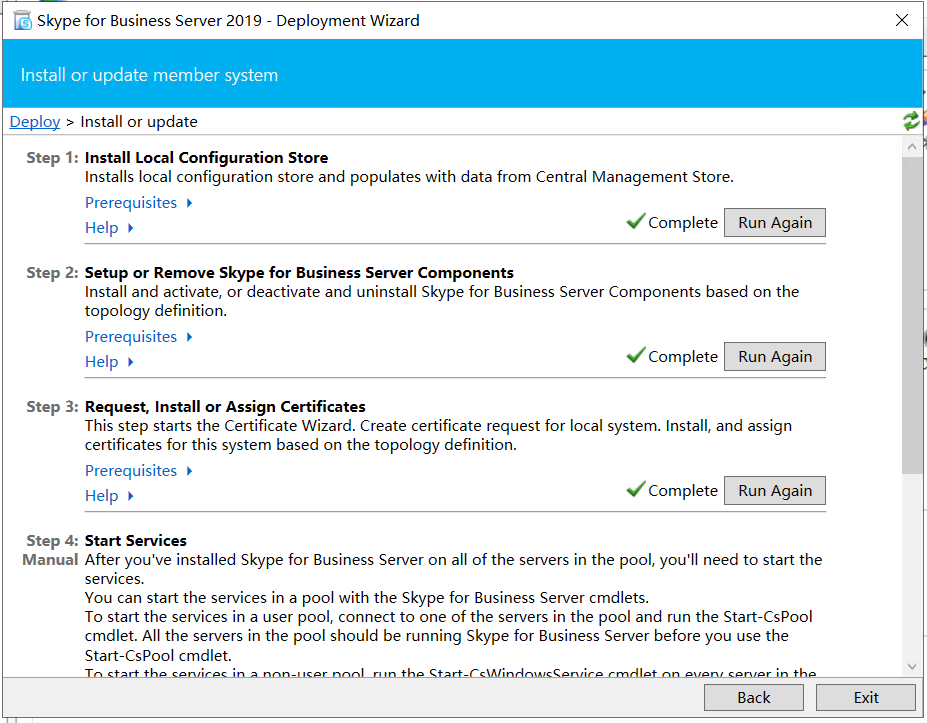Click the green refresh arrows icon

click(x=911, y=121)
